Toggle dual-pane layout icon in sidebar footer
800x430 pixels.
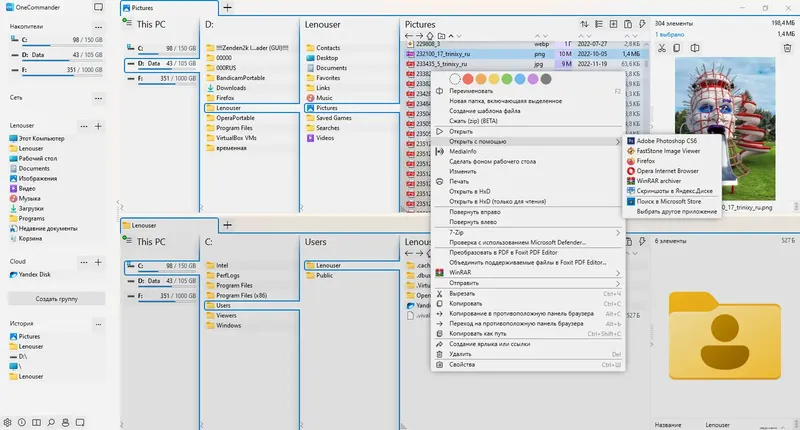pos(37,422)
